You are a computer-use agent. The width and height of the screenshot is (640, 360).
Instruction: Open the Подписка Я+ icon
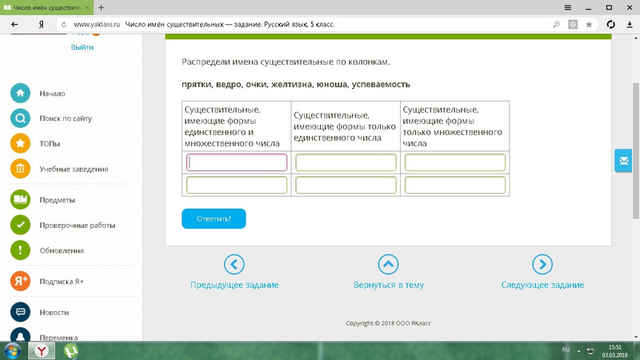20,281
